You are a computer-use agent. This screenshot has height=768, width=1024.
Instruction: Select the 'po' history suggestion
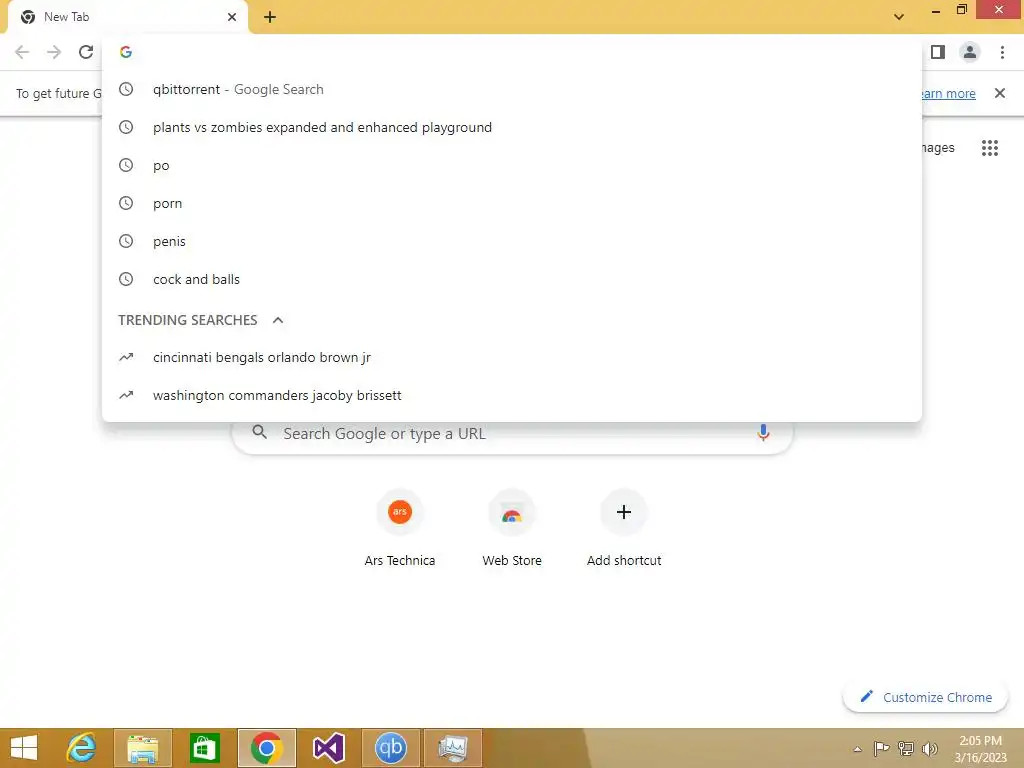click(512, 165)
